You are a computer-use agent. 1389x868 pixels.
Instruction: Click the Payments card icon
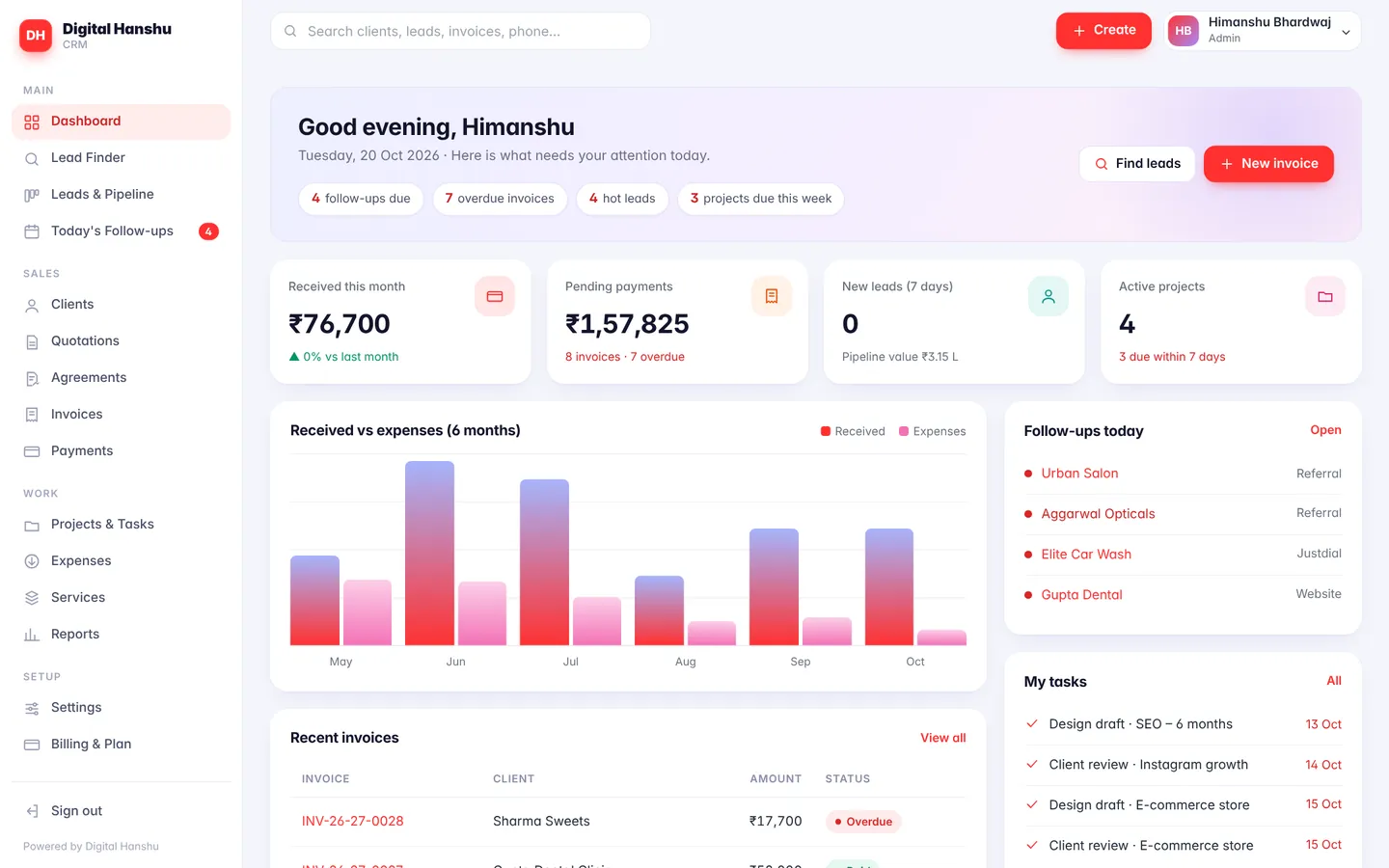(x=32, y=451)
